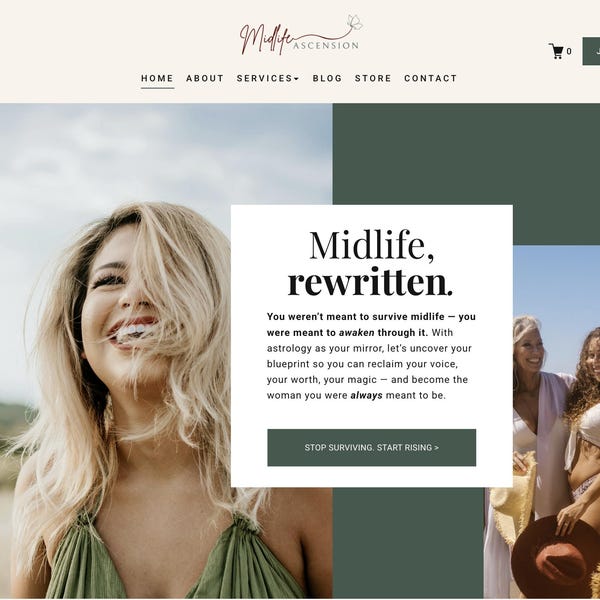Click the italic word awaken
This screenshot has width=600, height=600.
click(357, 333)
